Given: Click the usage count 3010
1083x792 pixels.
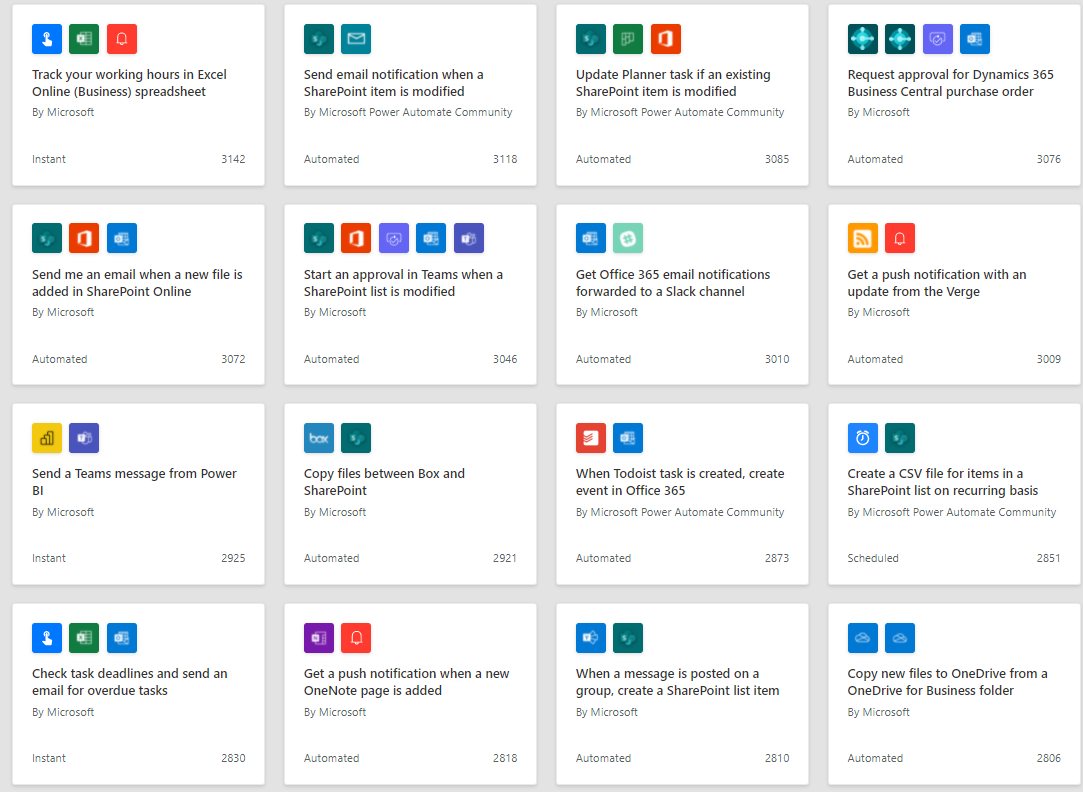Looking at the screenshot, I should click(x=776, y=359).
